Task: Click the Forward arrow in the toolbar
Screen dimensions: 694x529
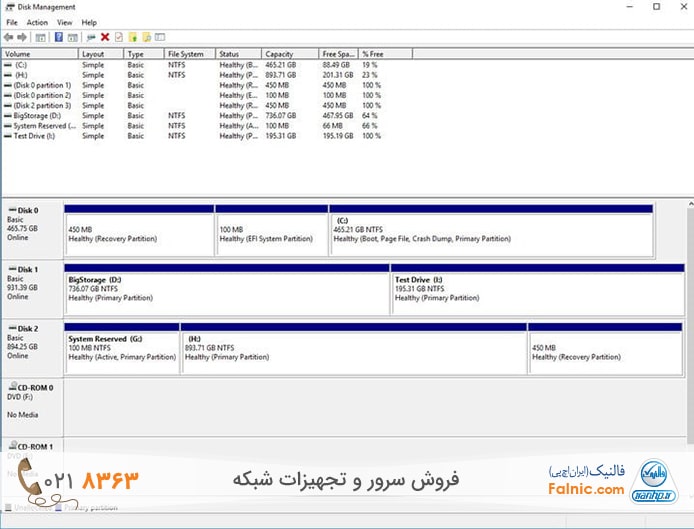Action: pyautogui.click(x=21, y=37)
